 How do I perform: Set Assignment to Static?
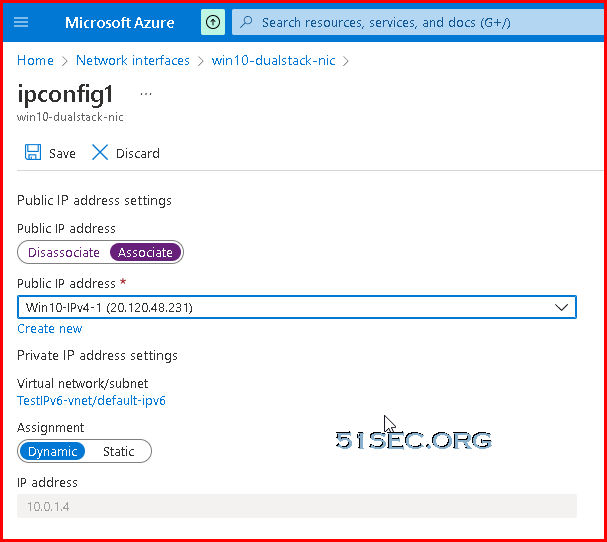coord(118,451)
